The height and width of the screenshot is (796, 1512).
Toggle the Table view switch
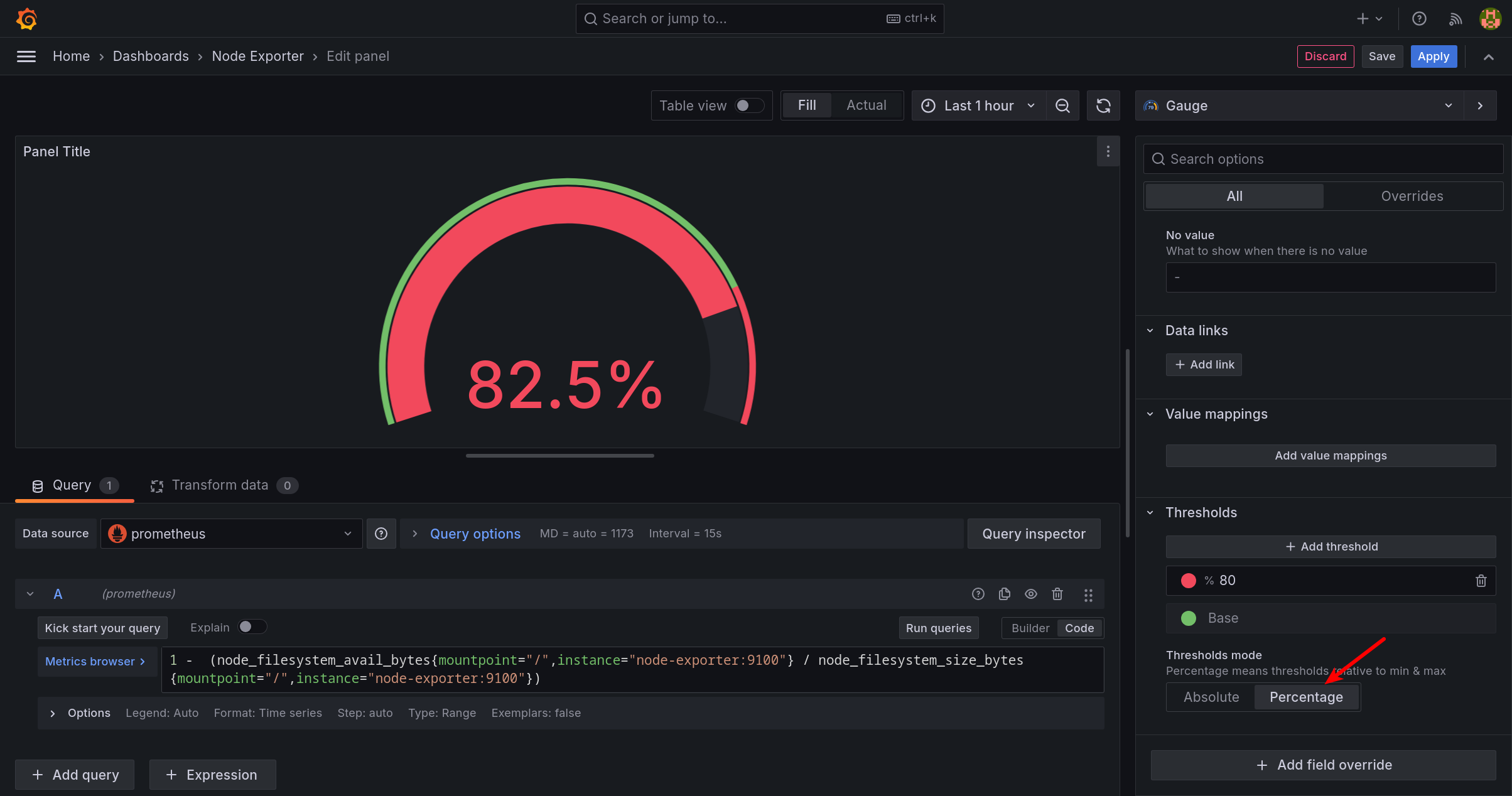748,105
